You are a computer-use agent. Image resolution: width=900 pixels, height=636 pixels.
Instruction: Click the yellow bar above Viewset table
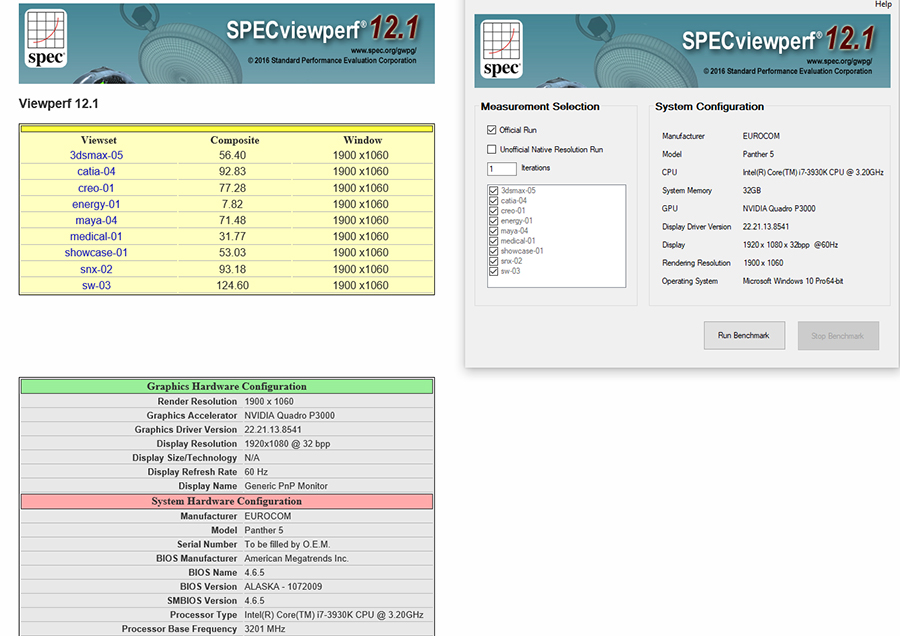(x=227, y=128)
